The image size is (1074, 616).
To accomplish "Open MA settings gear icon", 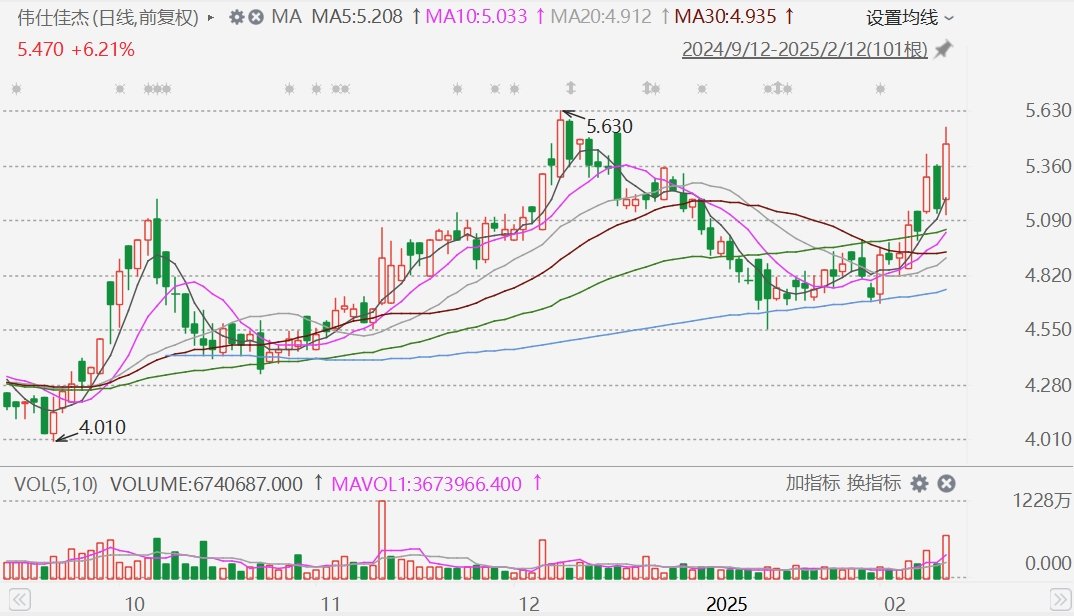I will click(236, 17).
